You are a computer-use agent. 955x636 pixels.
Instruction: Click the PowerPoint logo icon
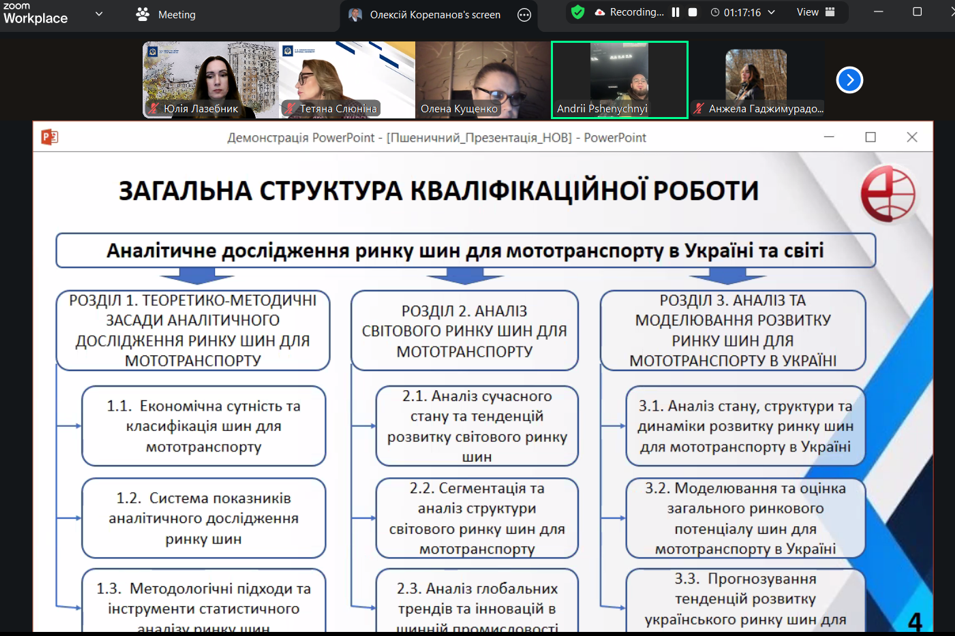(49, 137)
